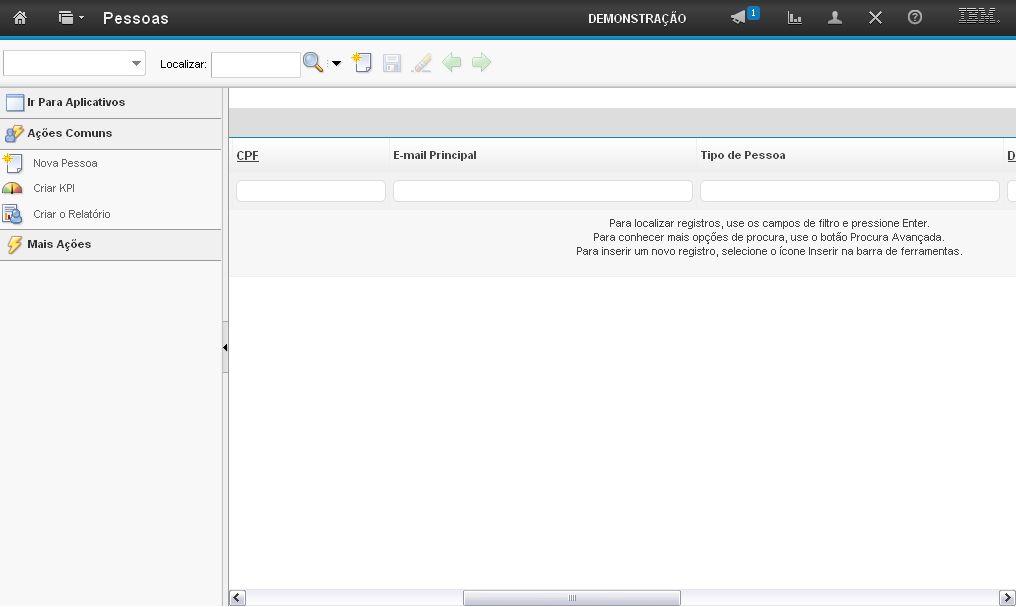Select Criar o Relatório action
The image size is (1016, 607).
71,214
